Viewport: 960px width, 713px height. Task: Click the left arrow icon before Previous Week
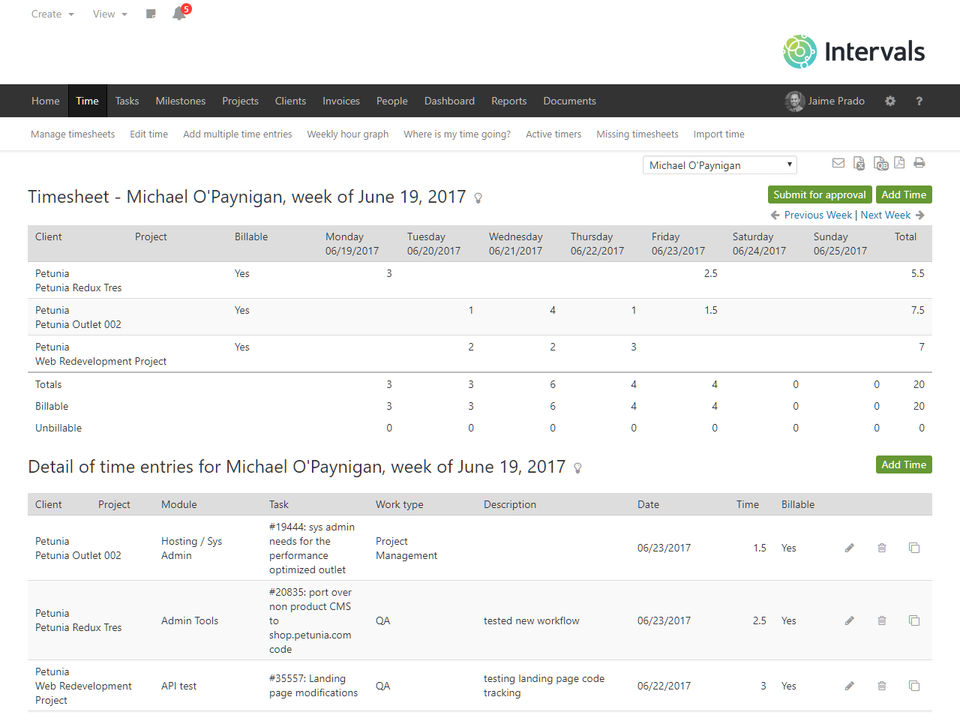[775, 215]
